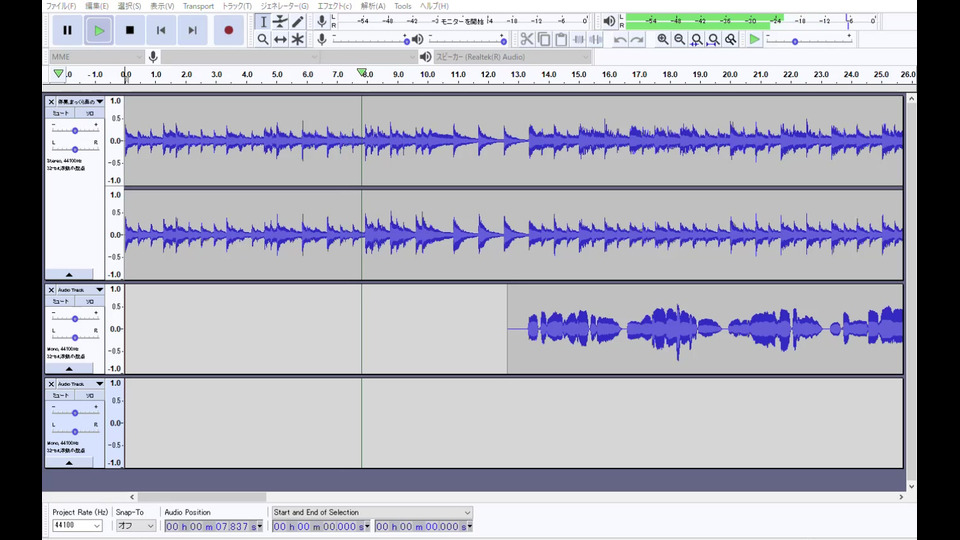Click the Stop playback button
Image resolution: width=960 pixels, height=540 pixels.
129,30
